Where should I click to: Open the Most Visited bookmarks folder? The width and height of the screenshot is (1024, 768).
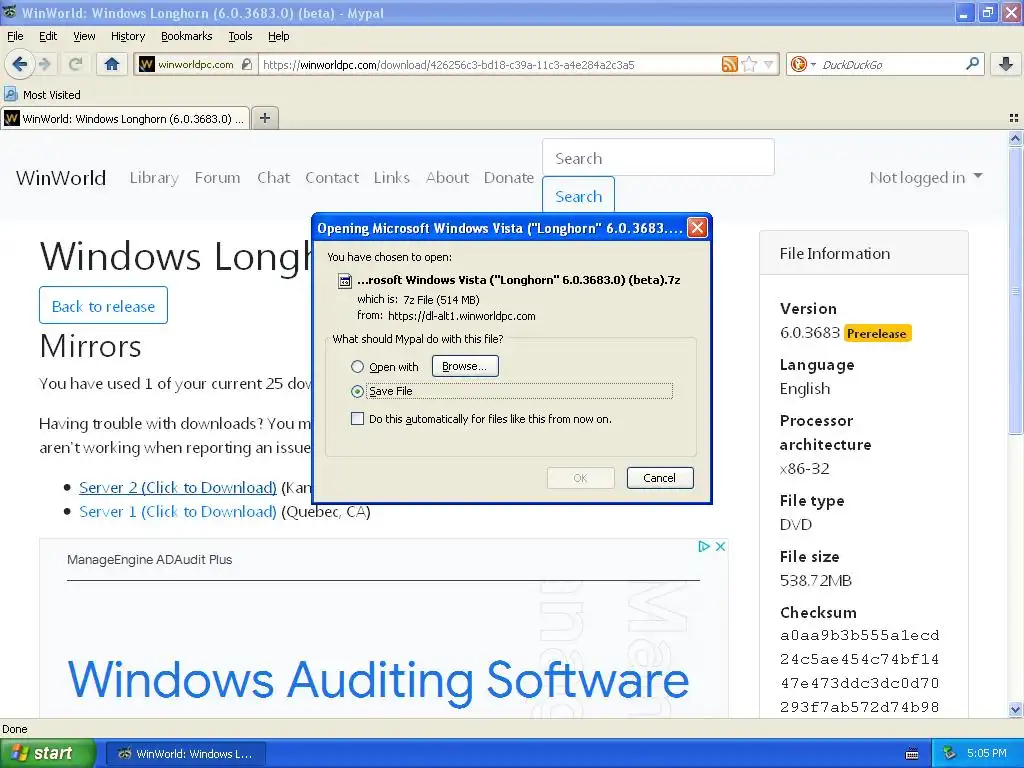[43, 95]
